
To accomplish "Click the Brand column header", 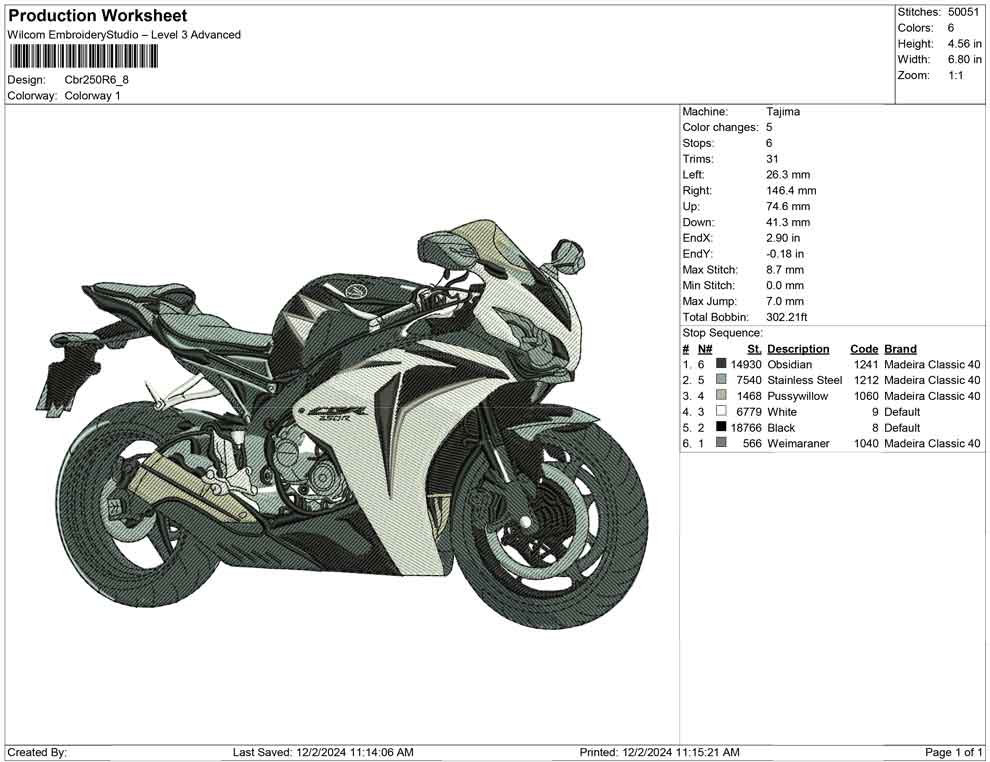I will click(899, 348).
